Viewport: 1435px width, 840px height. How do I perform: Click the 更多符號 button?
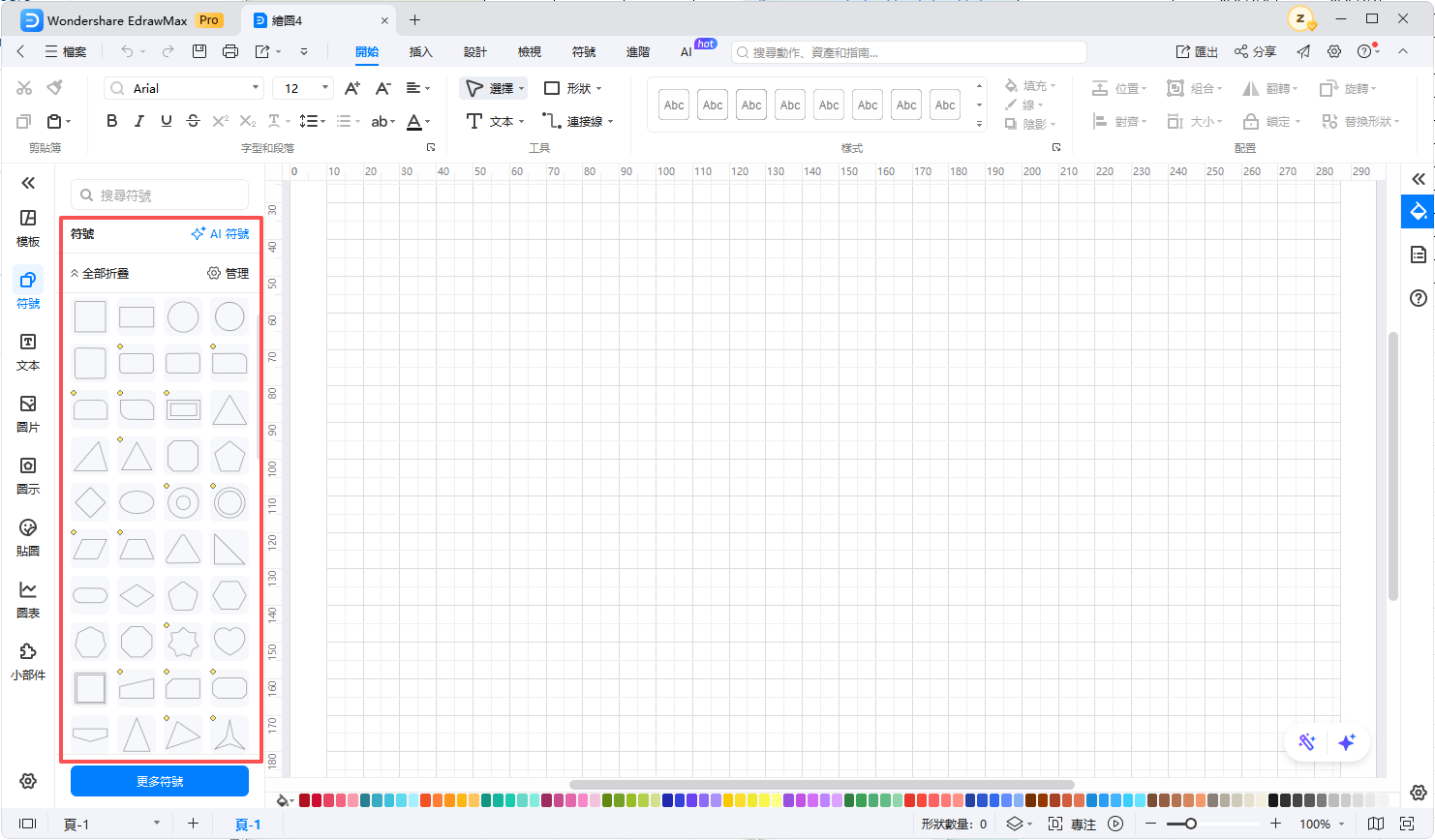pos(160,781)
